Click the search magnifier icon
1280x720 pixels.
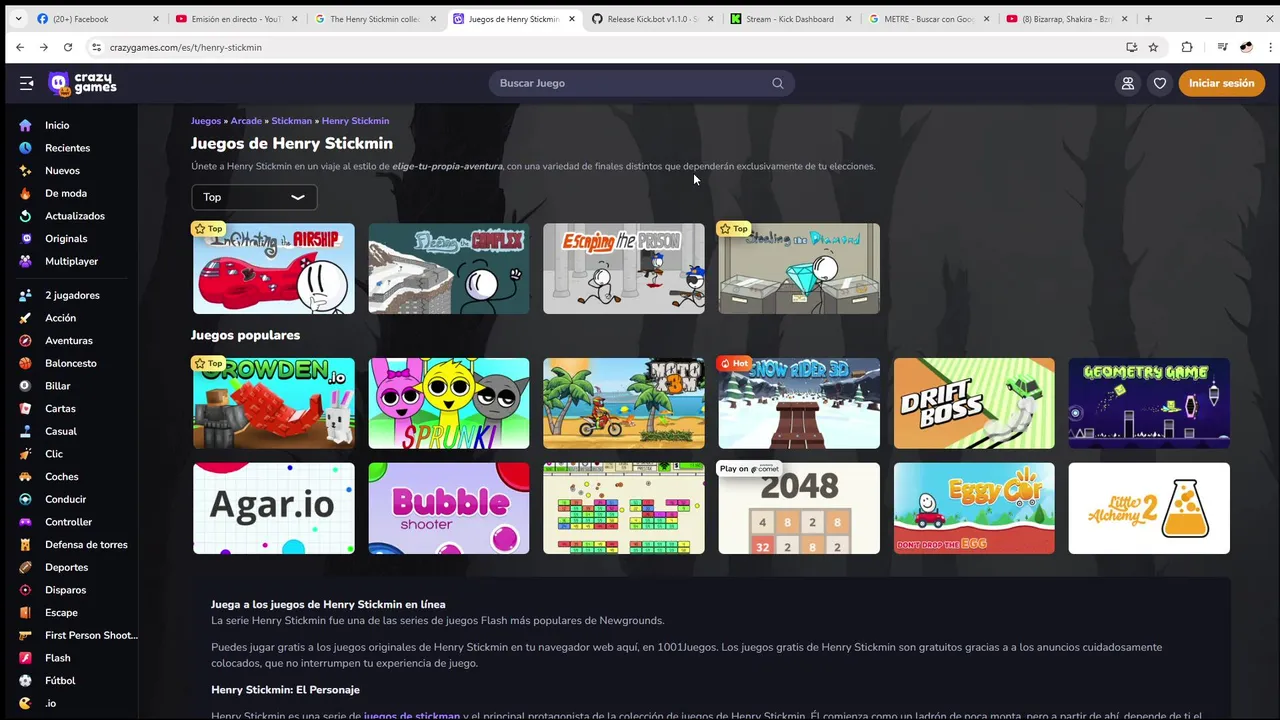[778, 83]
